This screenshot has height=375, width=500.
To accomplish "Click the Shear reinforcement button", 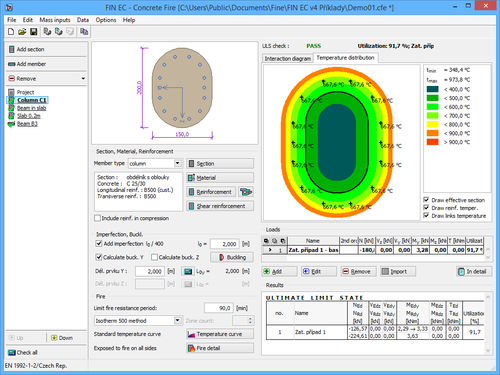I will [x=220, y=206].
